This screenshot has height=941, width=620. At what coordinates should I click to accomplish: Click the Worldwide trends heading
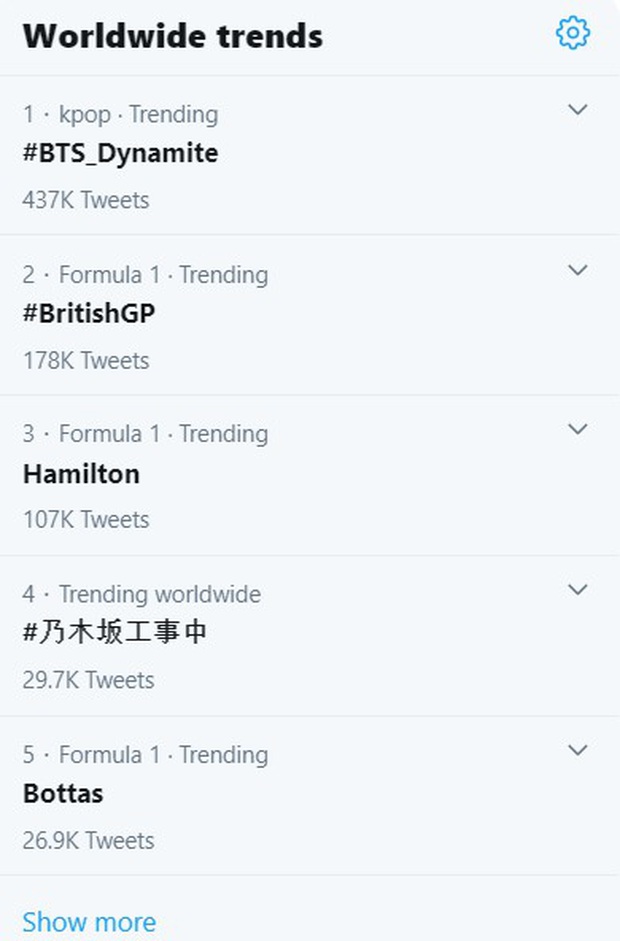click(173, 36)
